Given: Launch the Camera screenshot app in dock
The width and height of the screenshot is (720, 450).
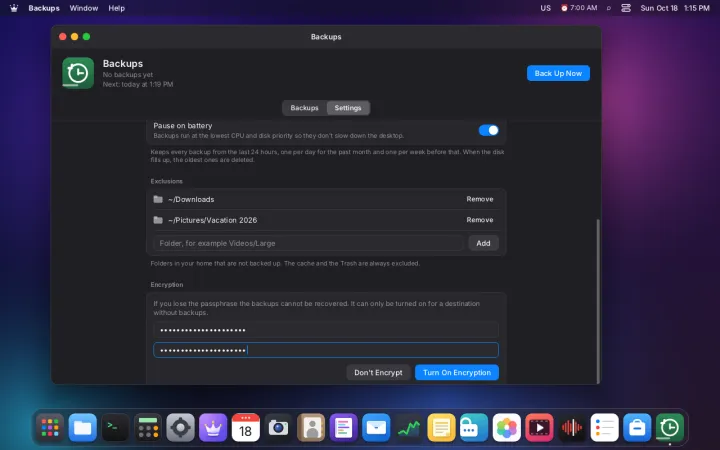Looking at the screenshot, I should [278, 428].
